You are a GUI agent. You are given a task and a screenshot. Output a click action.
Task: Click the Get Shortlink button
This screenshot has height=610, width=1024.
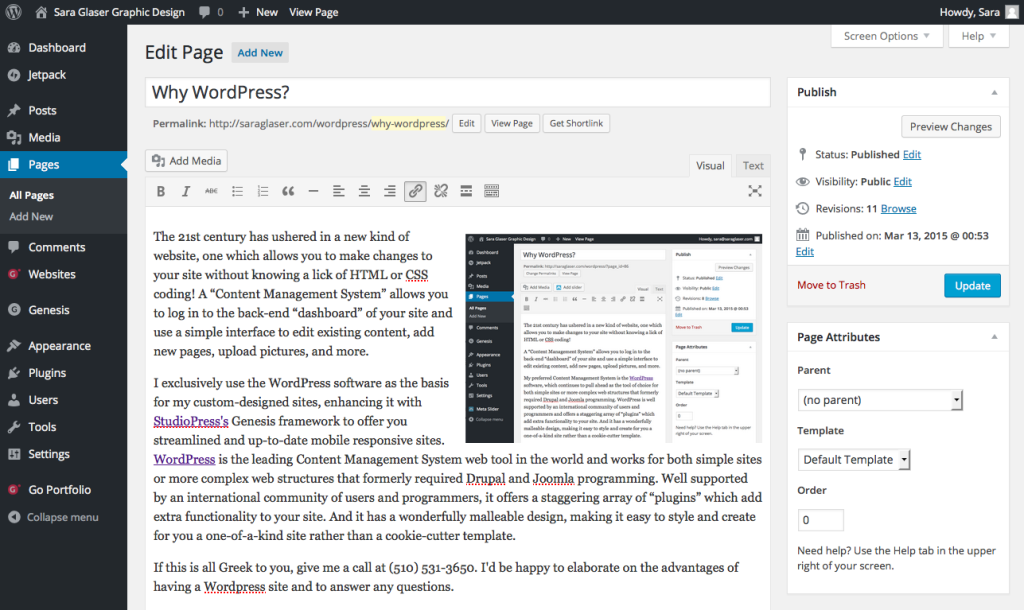576,123
